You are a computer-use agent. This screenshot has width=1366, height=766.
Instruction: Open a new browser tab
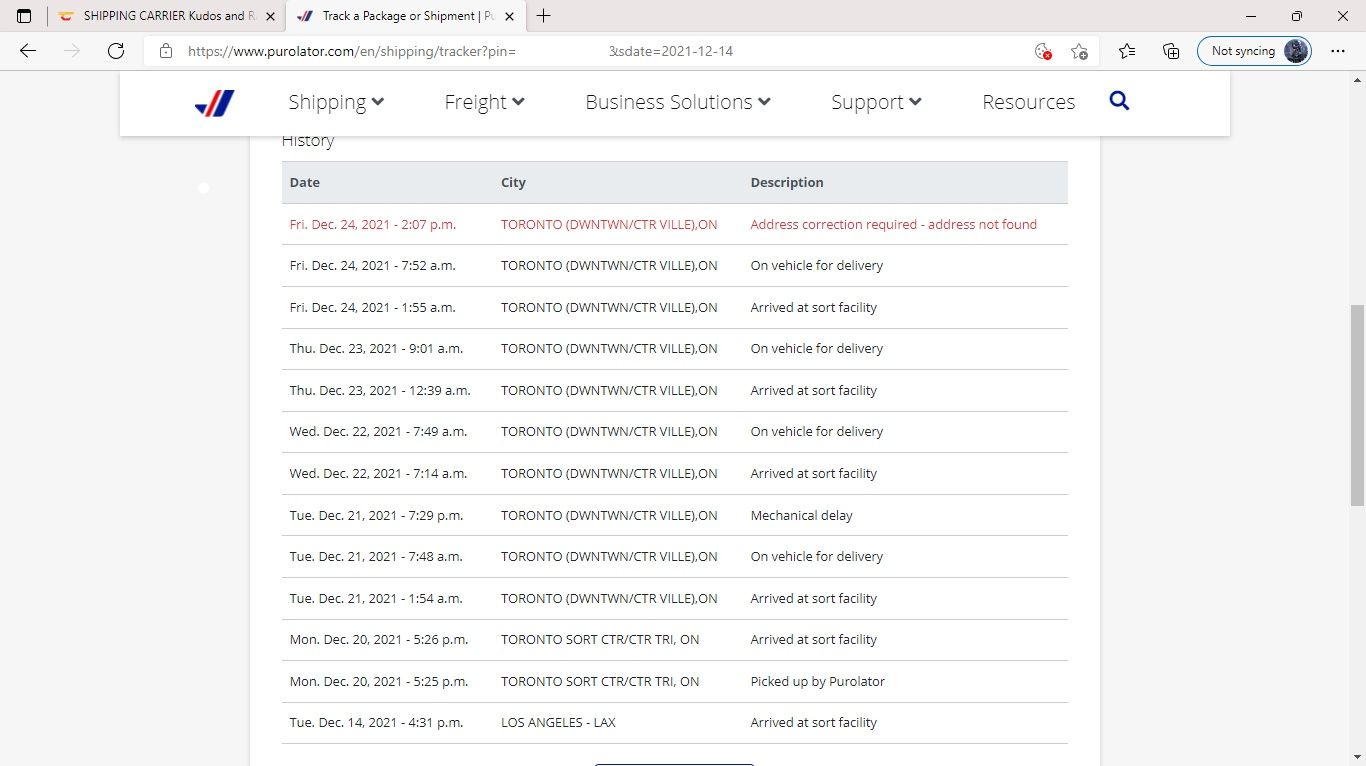(543, 16)
